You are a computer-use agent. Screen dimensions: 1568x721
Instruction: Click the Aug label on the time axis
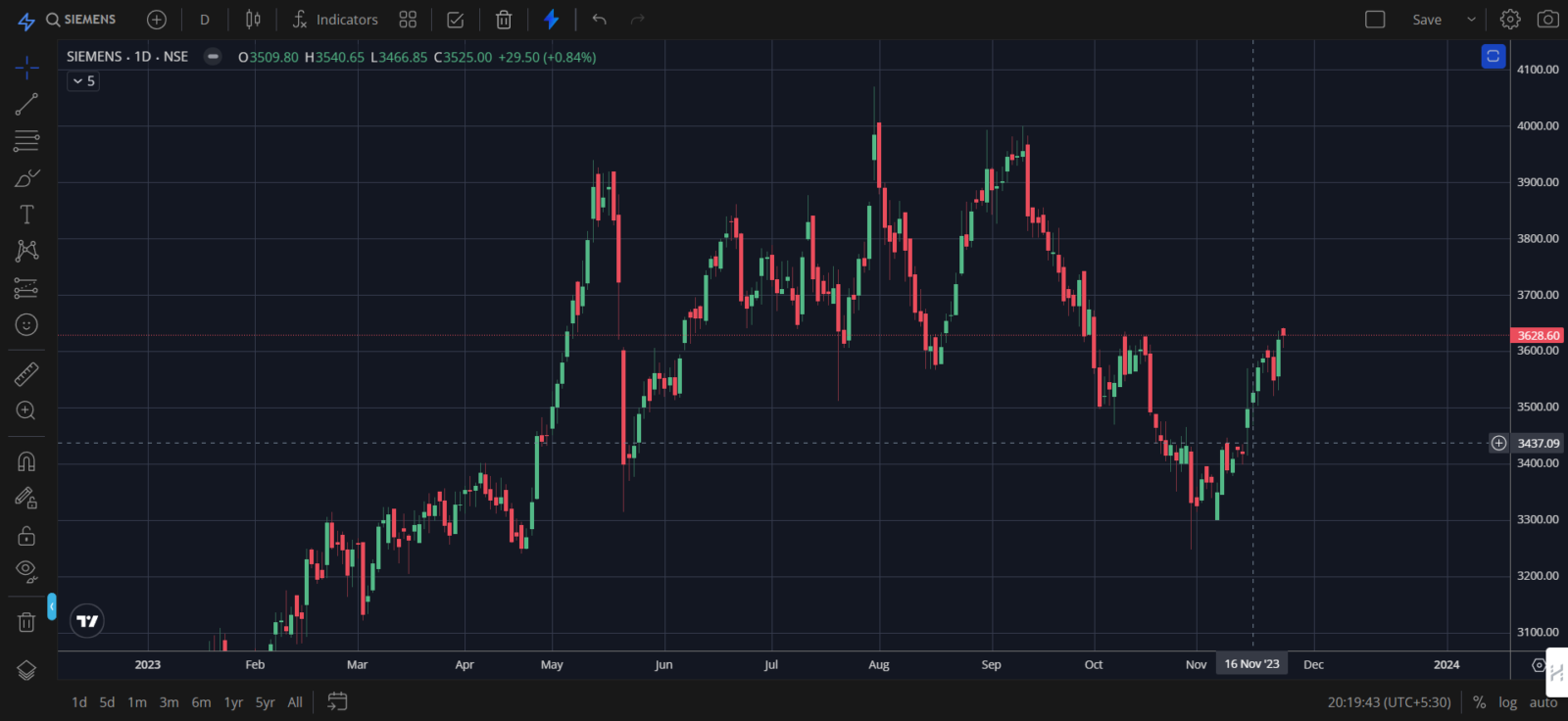tap(879, 664)
